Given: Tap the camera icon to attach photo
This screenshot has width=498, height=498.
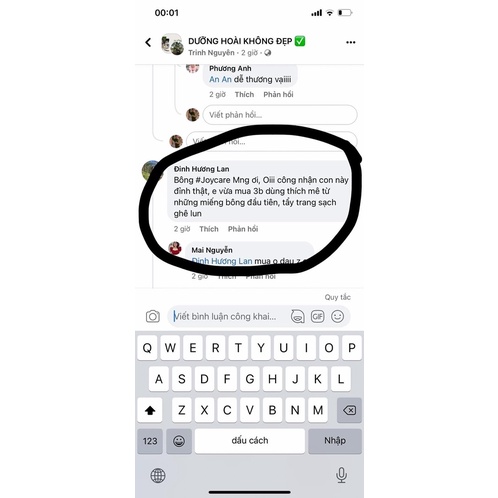Looking at the screenshot, I should pyautogui.click(x=153, y=316).
